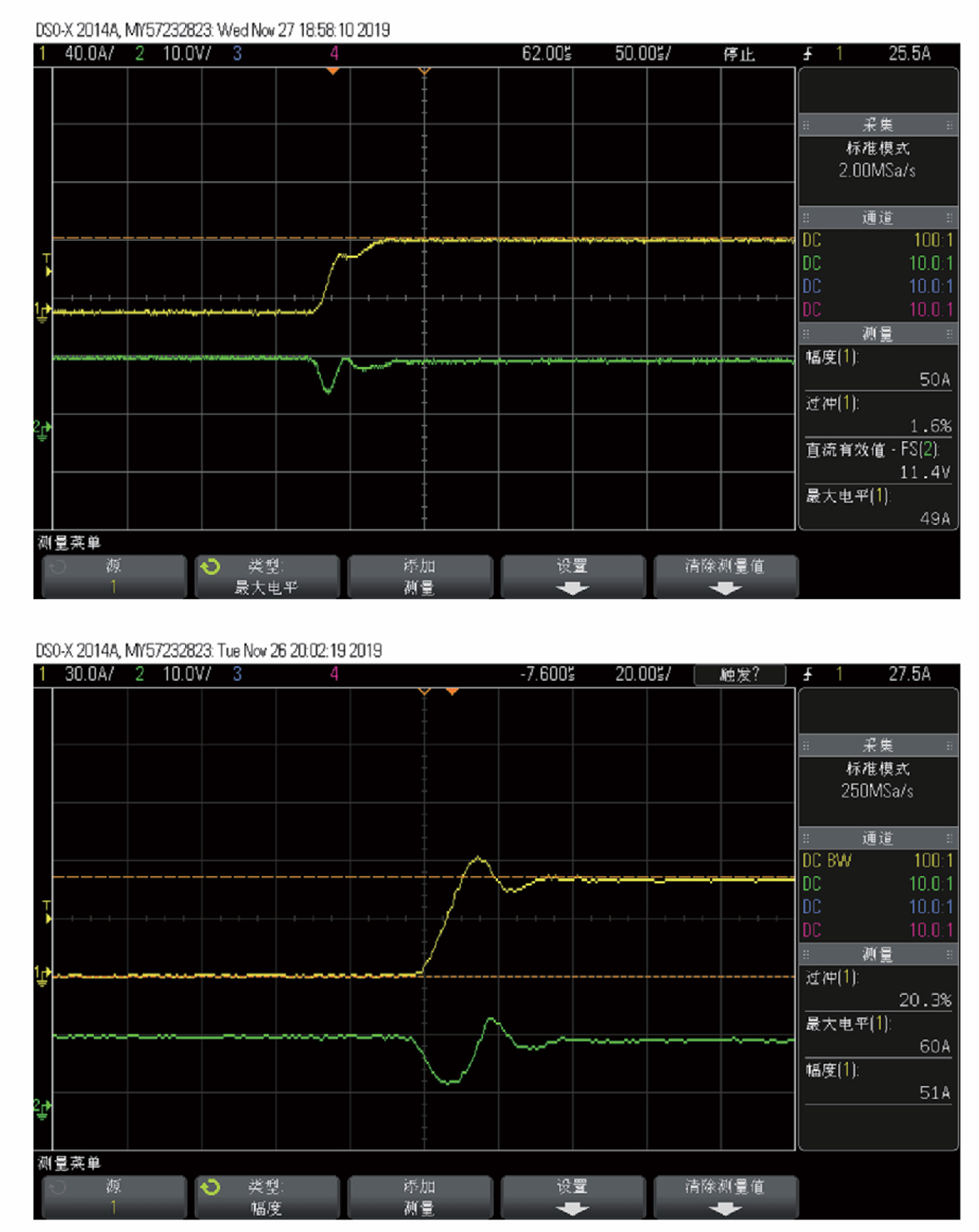Open the 类型 最大电平 type selector
The width and height of the screenshot is (979, 1232).
point(267,577)
